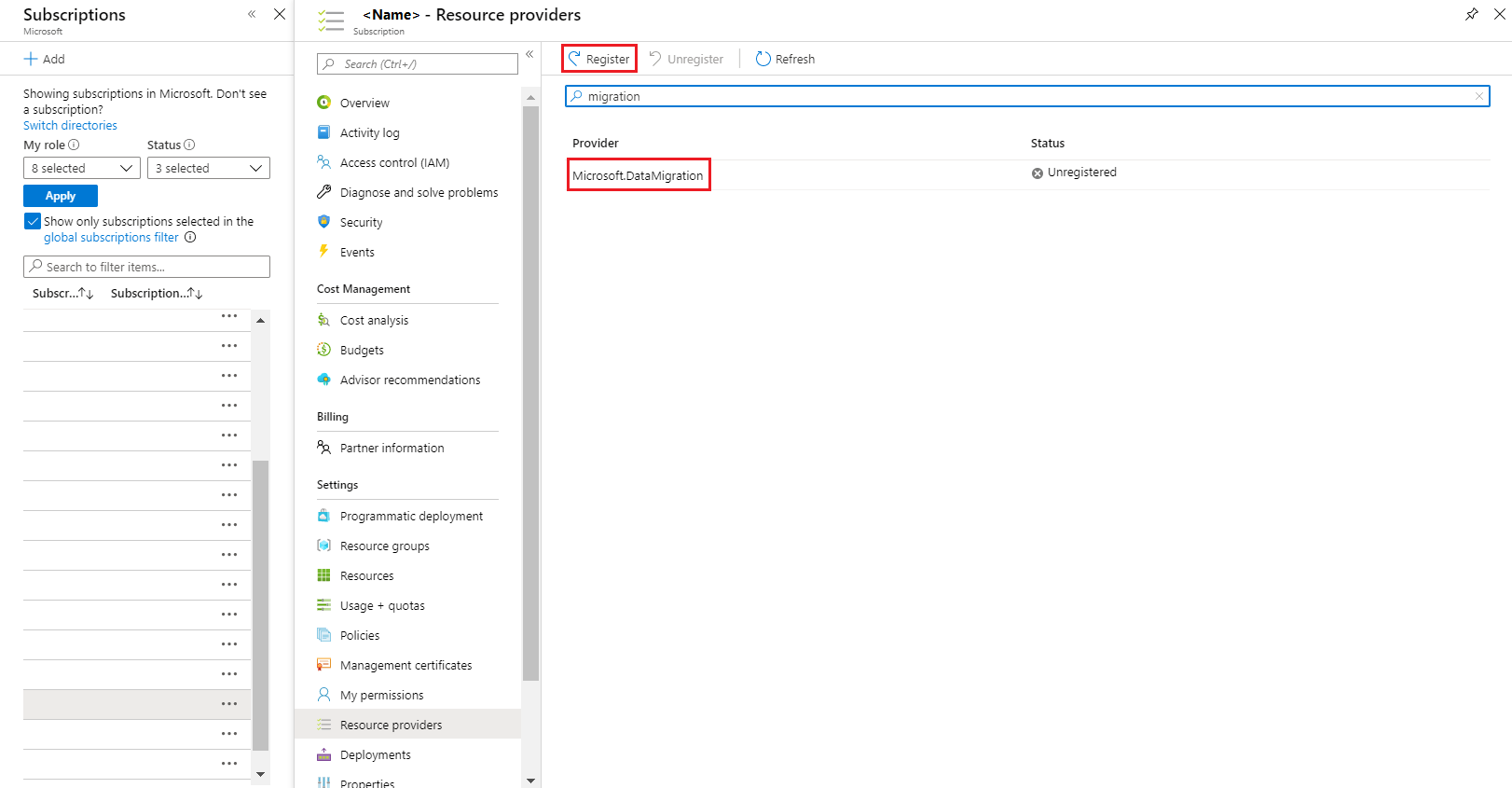This screenshot has width=1512, height=788.
Task: Open global subscriptions filter link
Action: 111,237
